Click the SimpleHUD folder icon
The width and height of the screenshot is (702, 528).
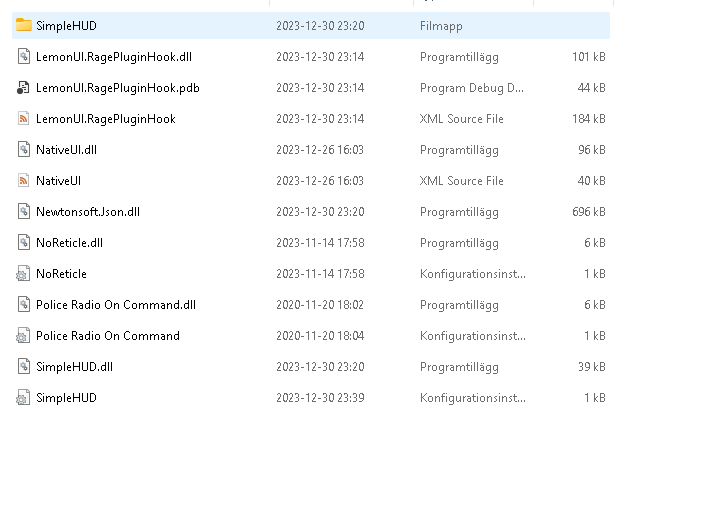click(24, 25)
